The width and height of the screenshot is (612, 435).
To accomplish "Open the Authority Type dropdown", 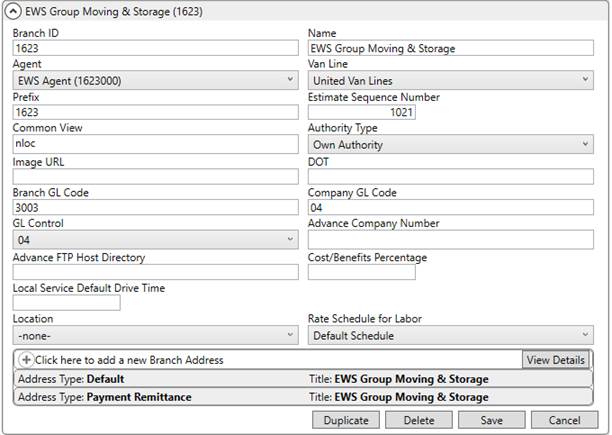I will tap(450, 144).
